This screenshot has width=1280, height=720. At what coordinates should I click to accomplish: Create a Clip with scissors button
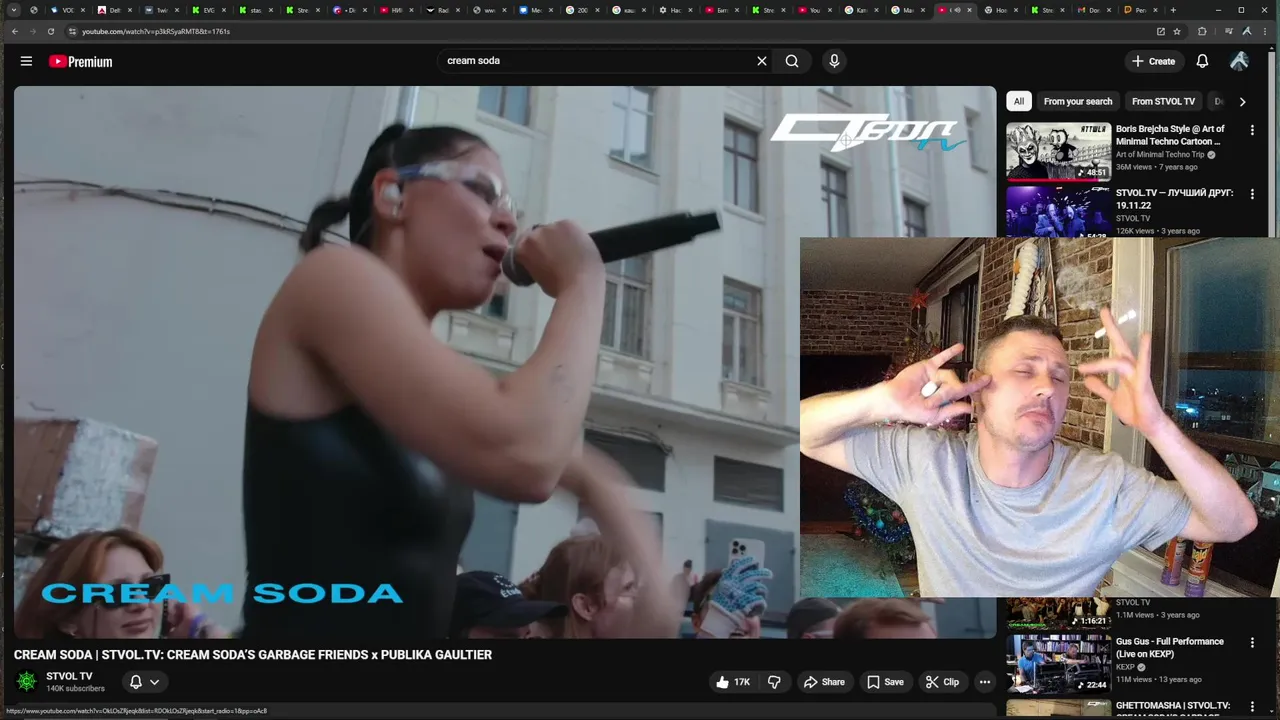[x=942, y=682]
